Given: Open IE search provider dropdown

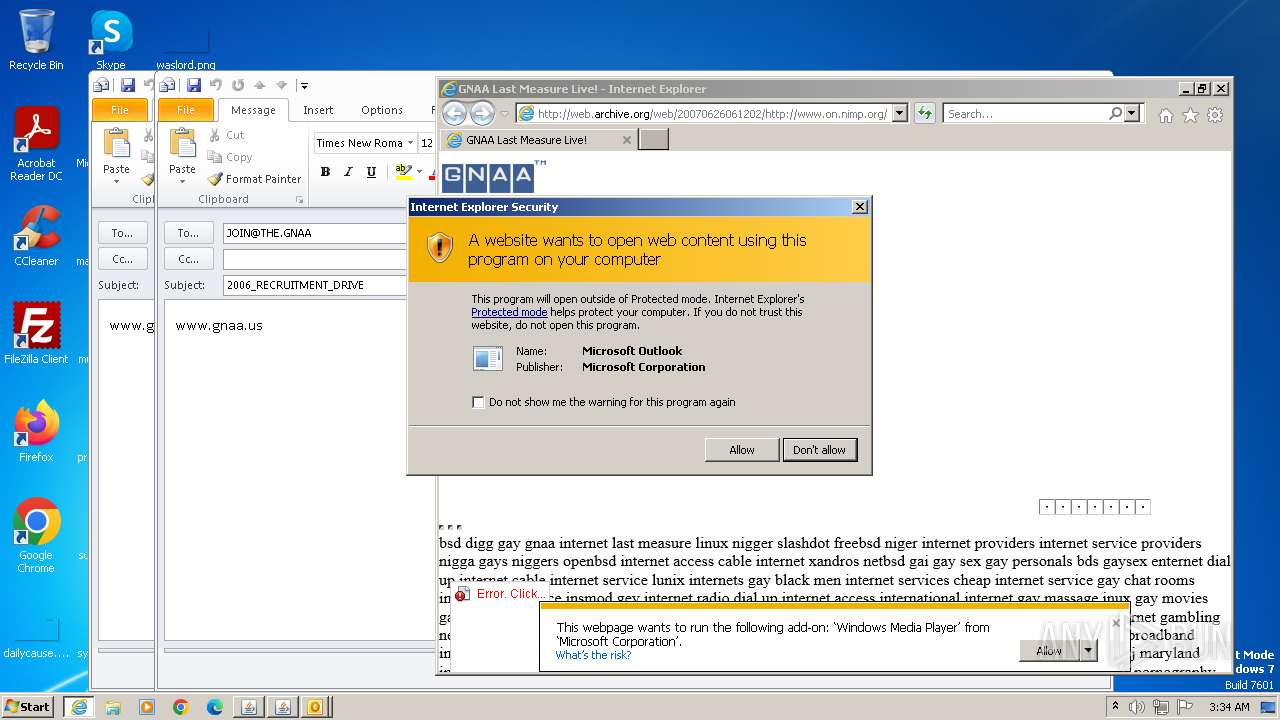Looking at the screenshot, I should 1132,114.
